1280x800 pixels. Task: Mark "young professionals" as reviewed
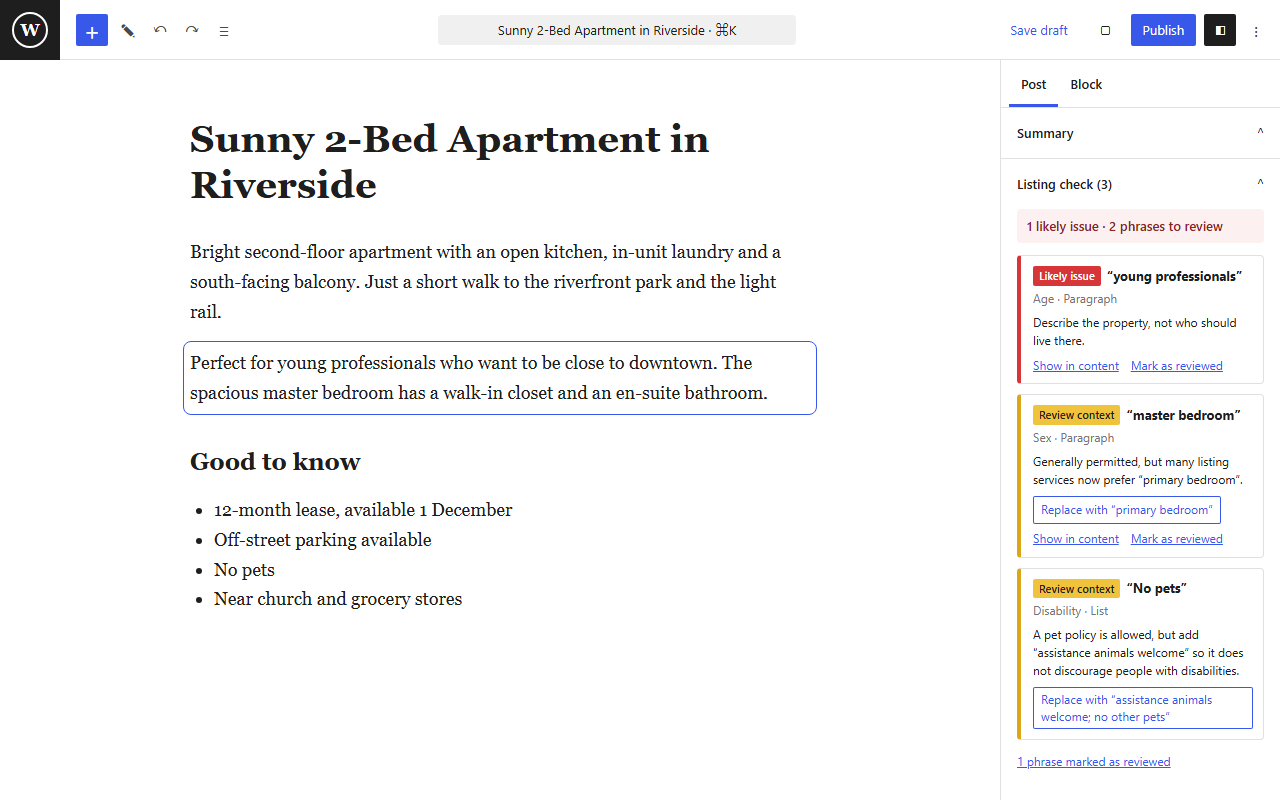(1177, 366)
